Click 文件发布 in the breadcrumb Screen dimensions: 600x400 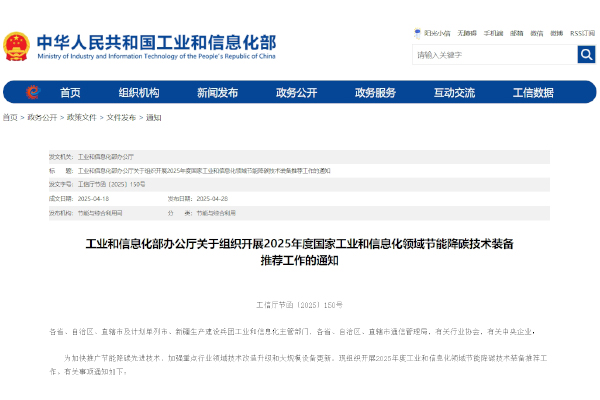coord(120,117)
